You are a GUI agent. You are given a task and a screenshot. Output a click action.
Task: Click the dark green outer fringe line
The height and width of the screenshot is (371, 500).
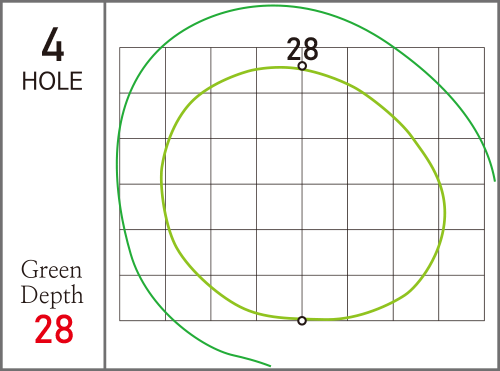[117, 160]
